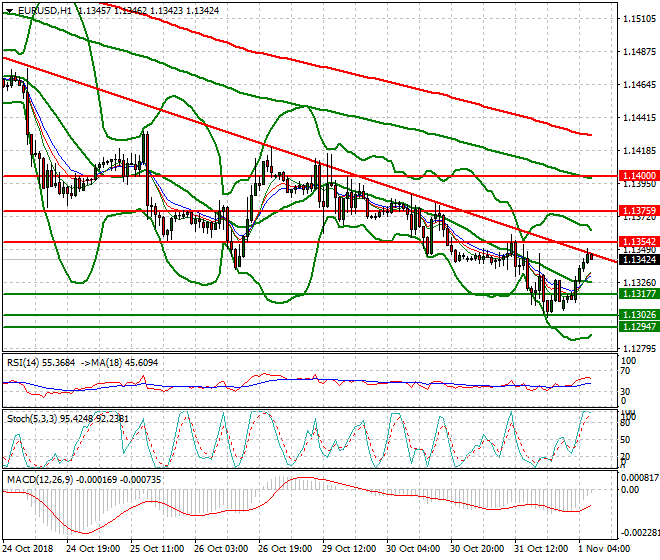Click the 1.12795 price scale value
The width and height of the screenshot is (660, 560).
pos(639,349)
